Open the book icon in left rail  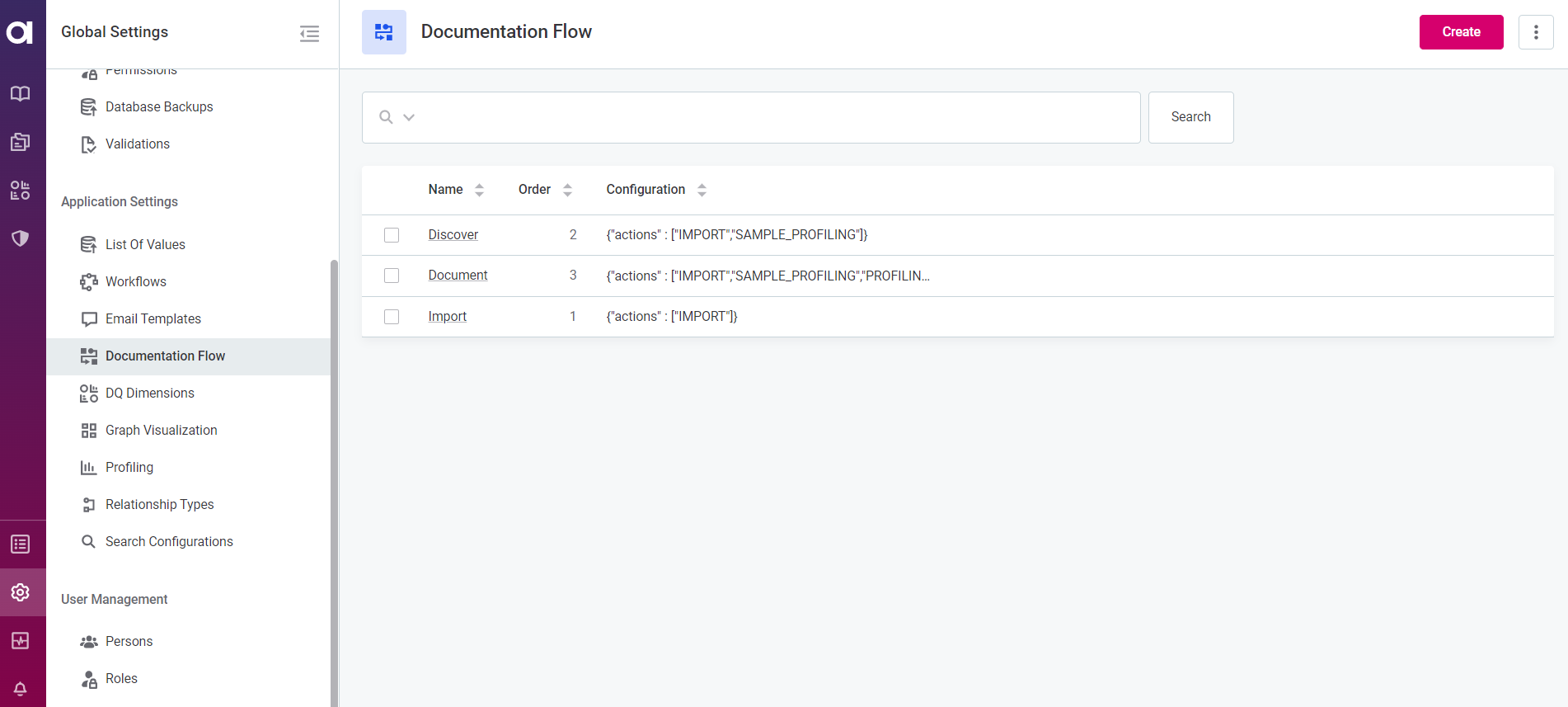pyautogui.click(x=21, y=93)
